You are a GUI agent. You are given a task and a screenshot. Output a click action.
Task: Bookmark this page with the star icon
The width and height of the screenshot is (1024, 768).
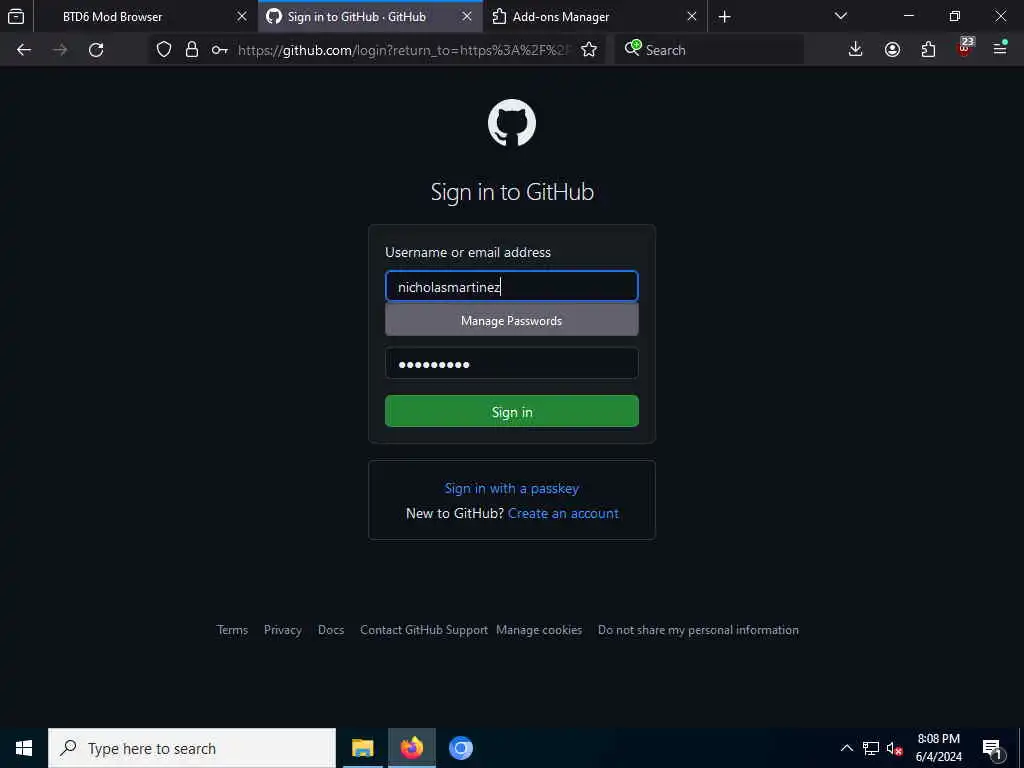tap(589, 50)
